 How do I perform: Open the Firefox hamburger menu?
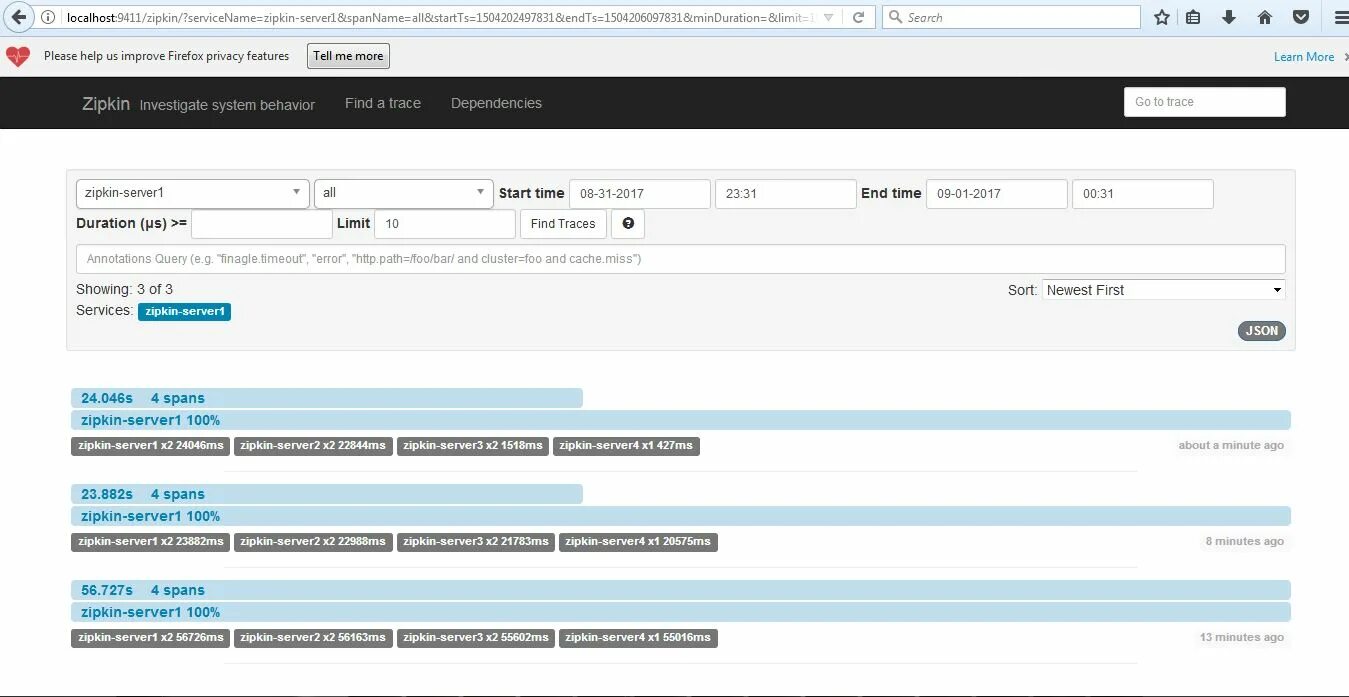[1340, 17]
